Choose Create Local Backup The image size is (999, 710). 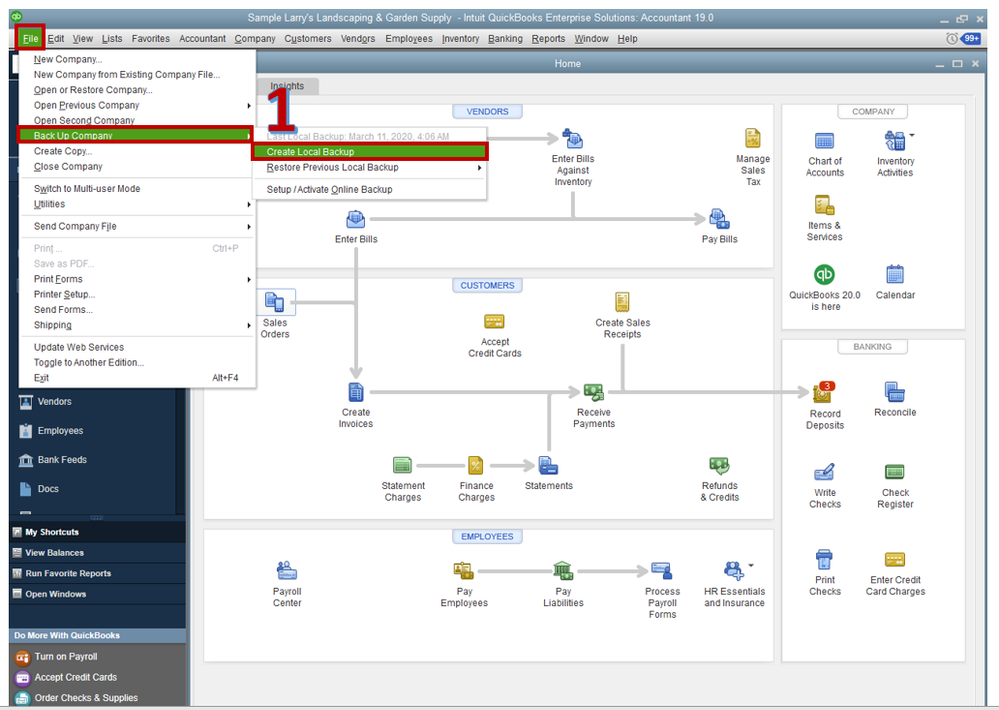[x=370, y=152]
